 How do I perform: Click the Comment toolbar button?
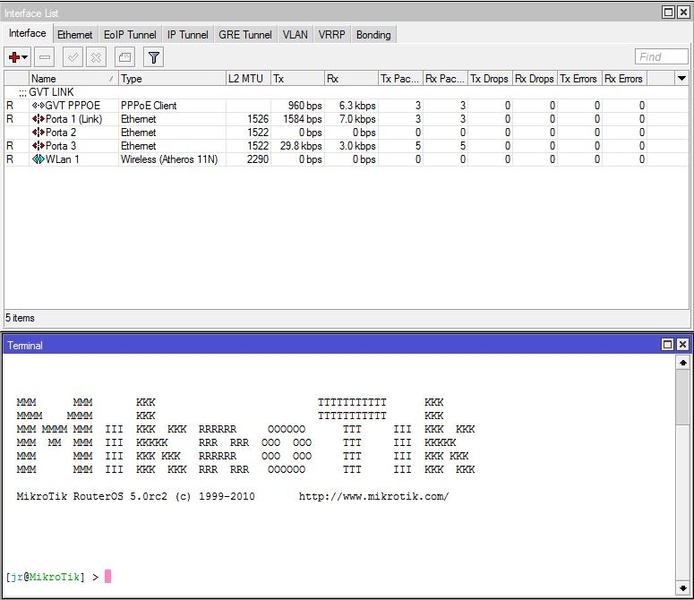tap(125, 57)
